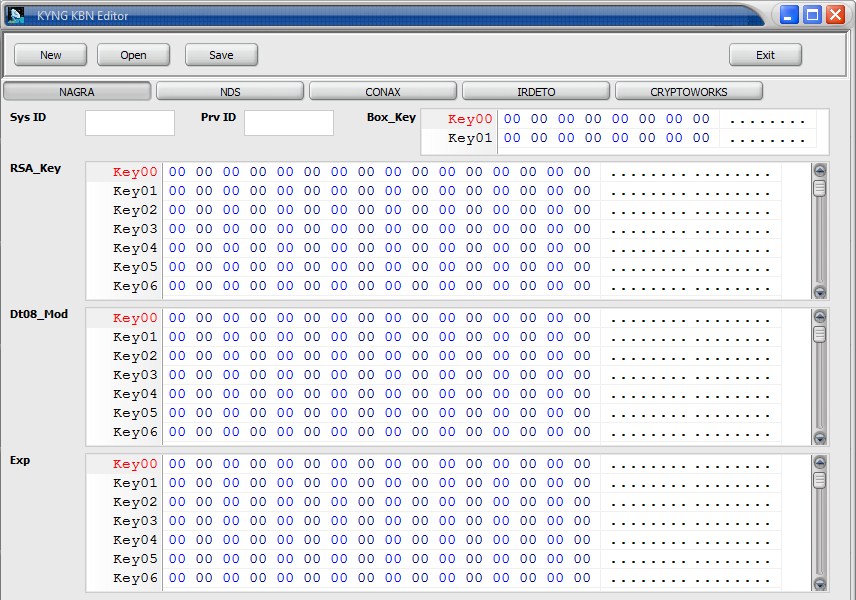Click the Dt08_Mod scrollbar up arrow

[819, 316]
